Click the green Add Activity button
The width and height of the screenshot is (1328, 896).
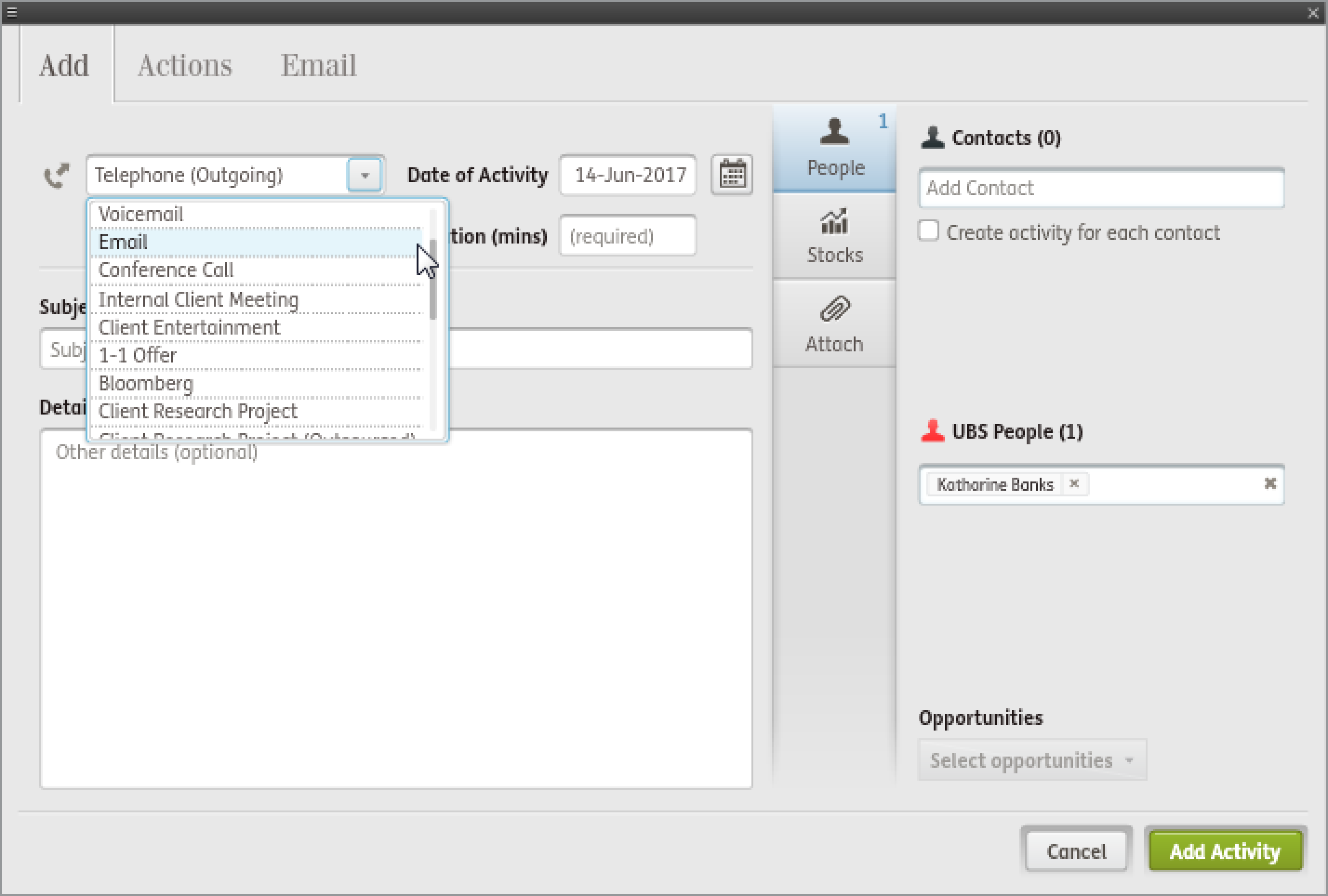coord(1225,851)
